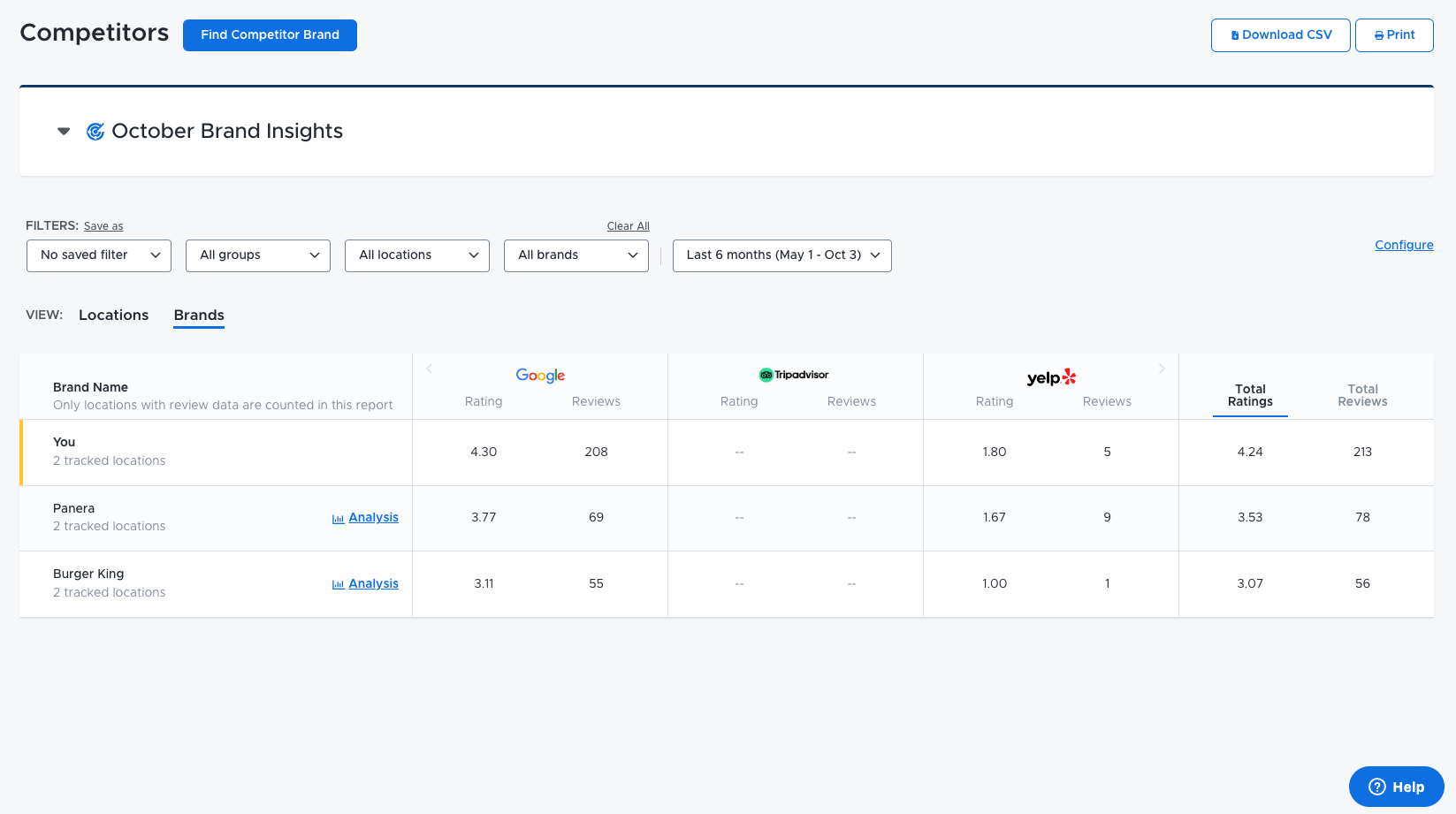Click the Competitors page title
Image resolution: width=1456 pixels, height=814 pixels.
pos(95,33)
